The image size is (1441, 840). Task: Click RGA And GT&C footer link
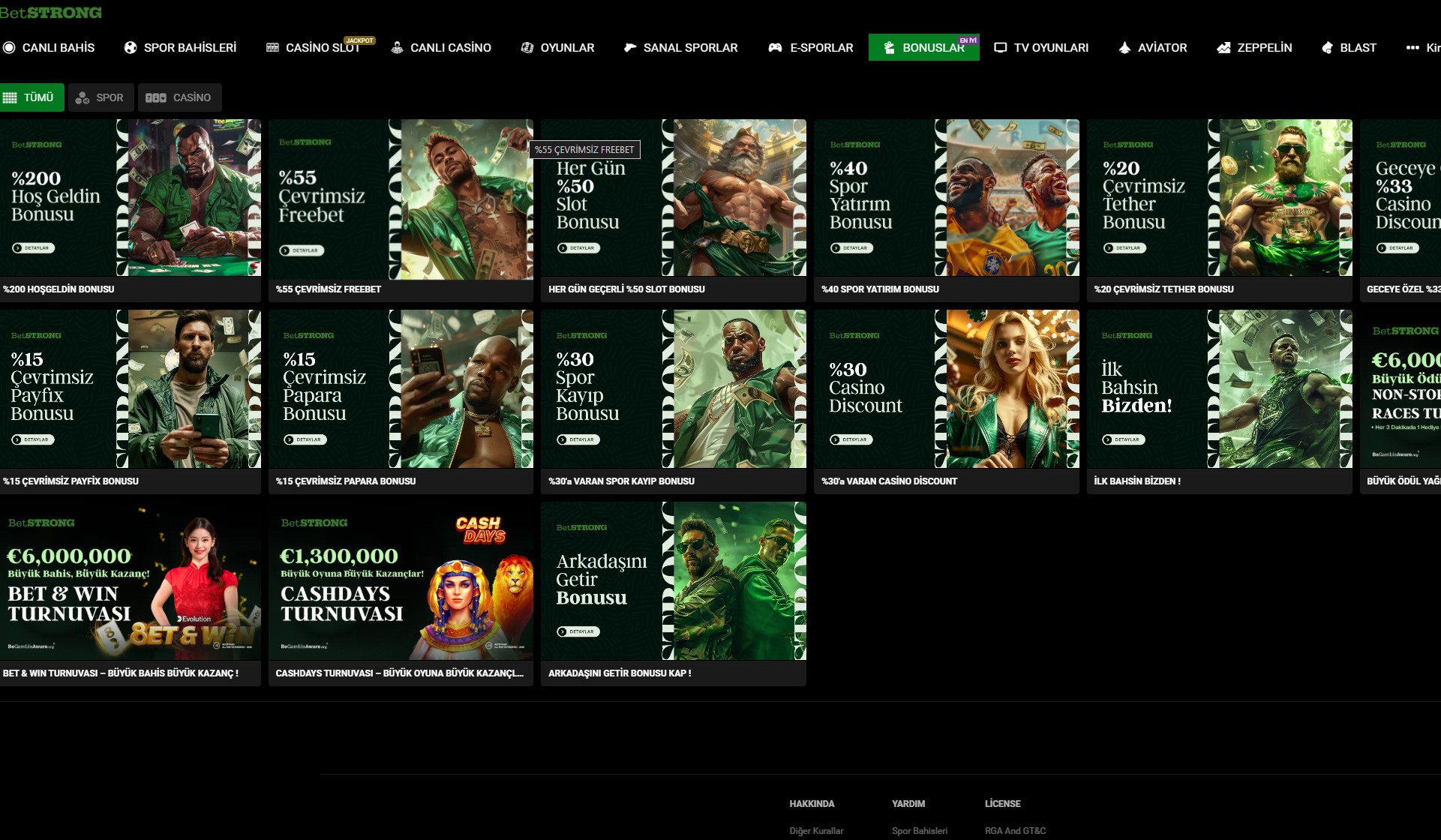(1015, 831)
